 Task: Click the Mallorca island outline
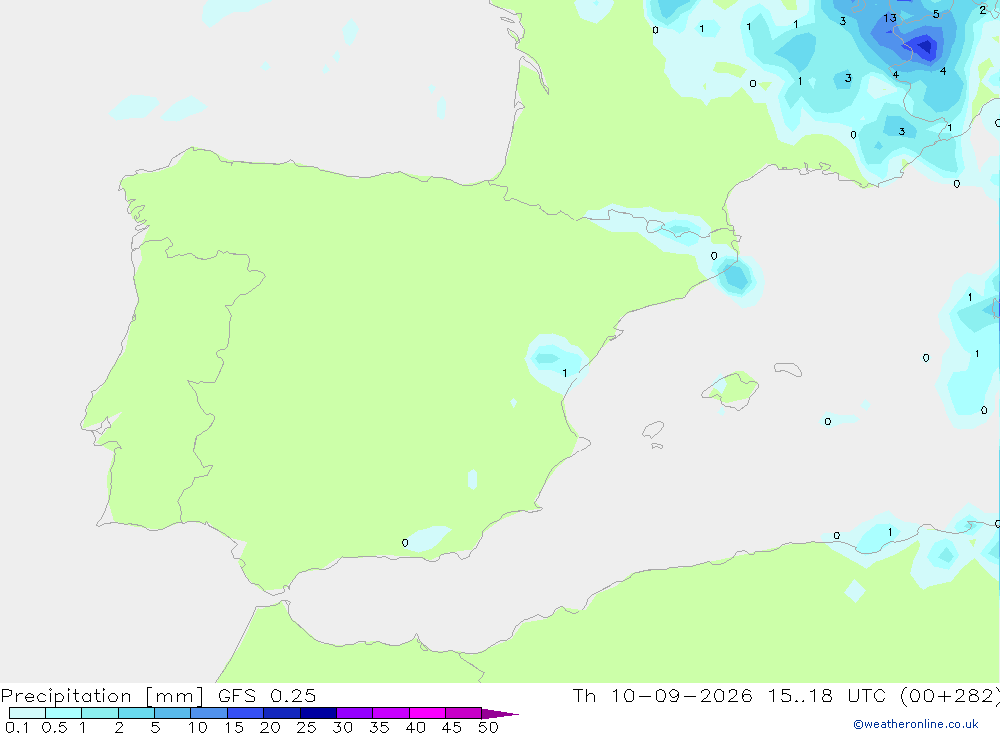(x=730, y=389)
